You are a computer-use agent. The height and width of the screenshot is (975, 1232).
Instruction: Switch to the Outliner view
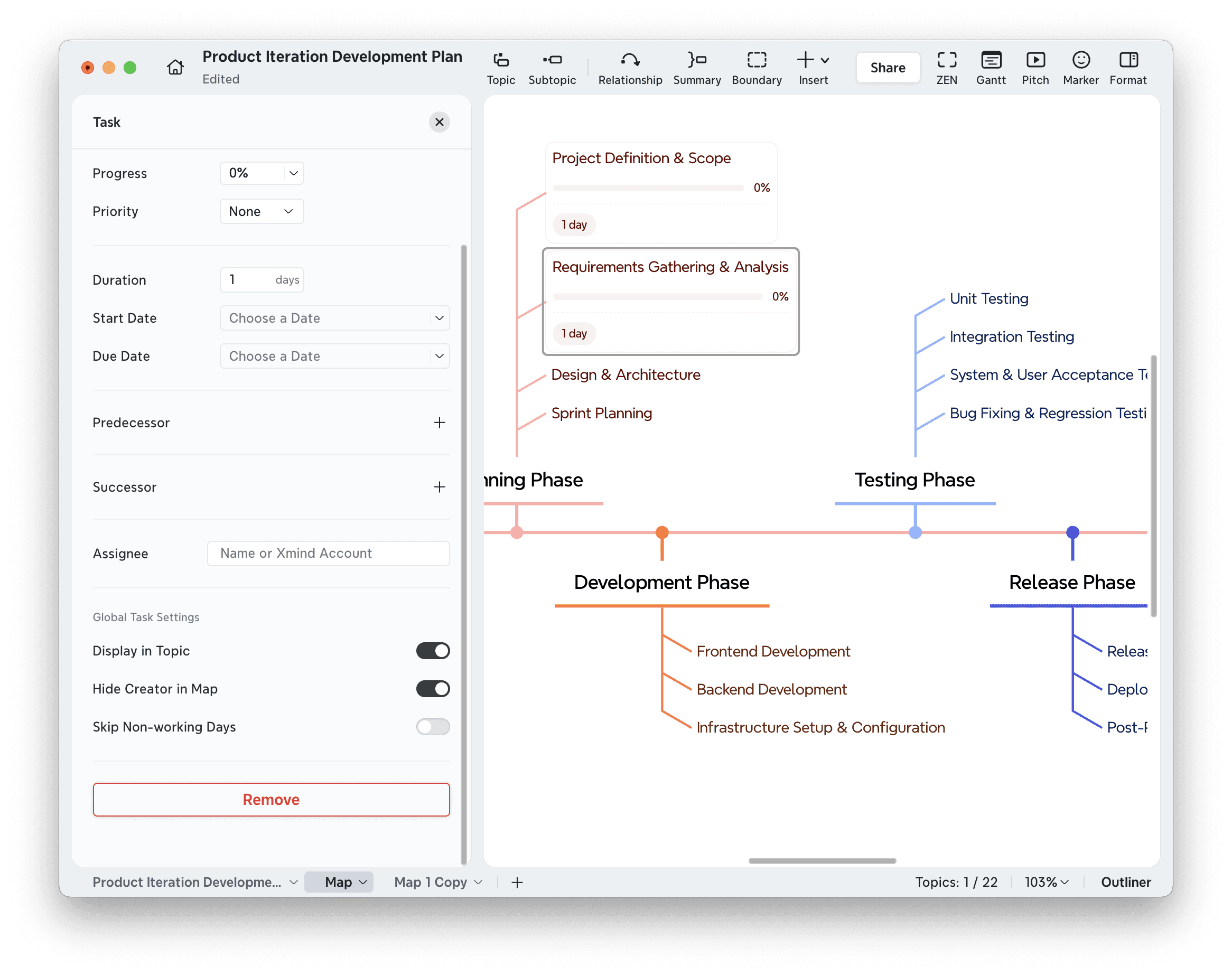click(x=1125, y=882)
